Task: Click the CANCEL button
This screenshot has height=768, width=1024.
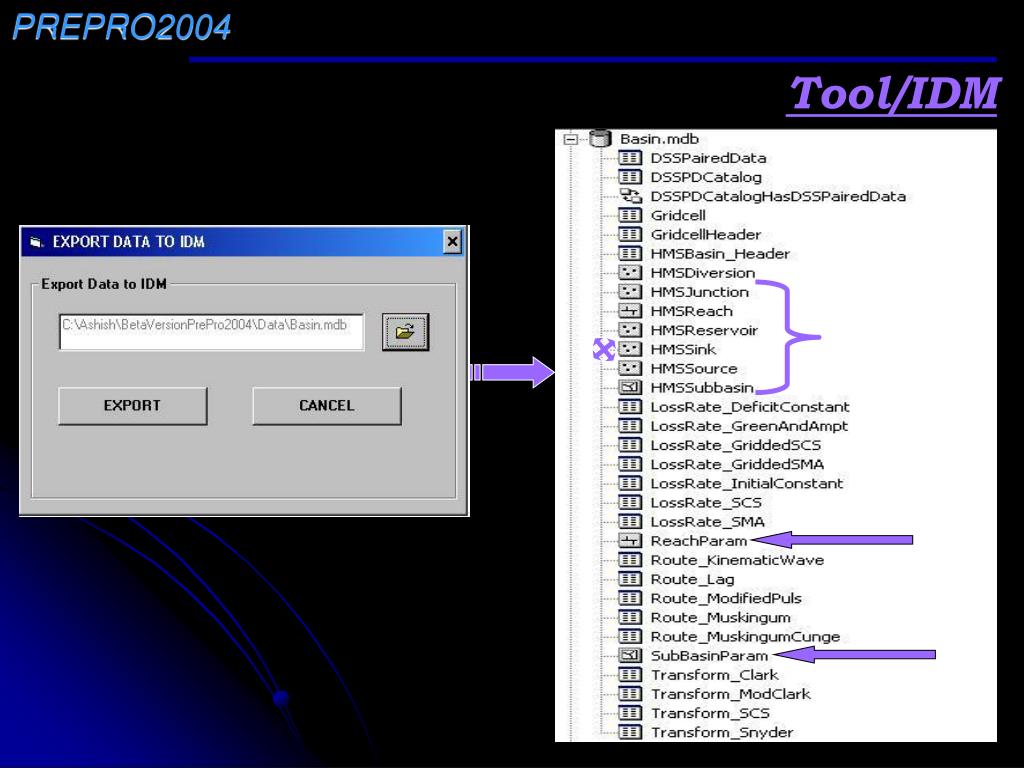Action: coord(327,406)
